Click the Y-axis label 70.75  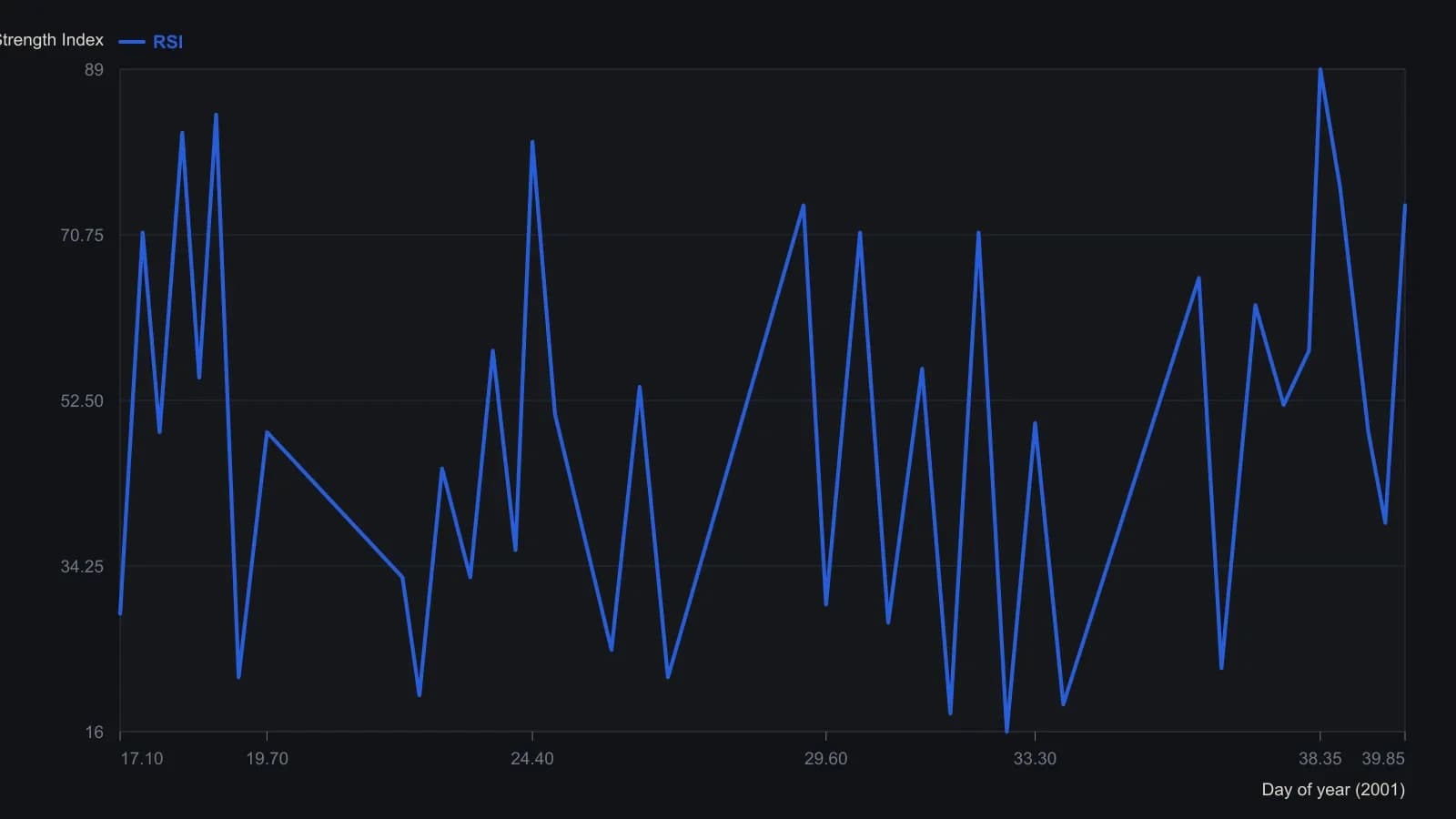point(82,236)
